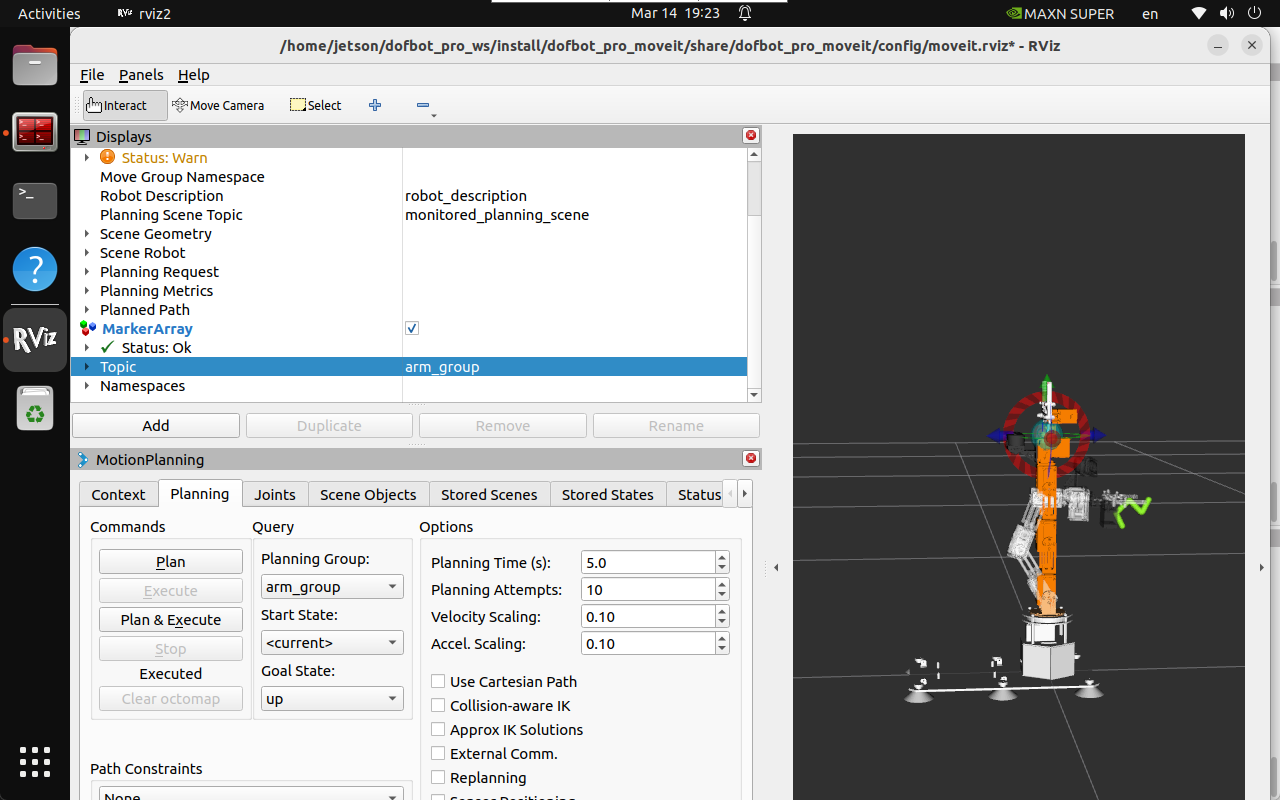The image size is (1280, 800).
Task: Open Files from the Ubuntu dock
Action: coord(35,66)
